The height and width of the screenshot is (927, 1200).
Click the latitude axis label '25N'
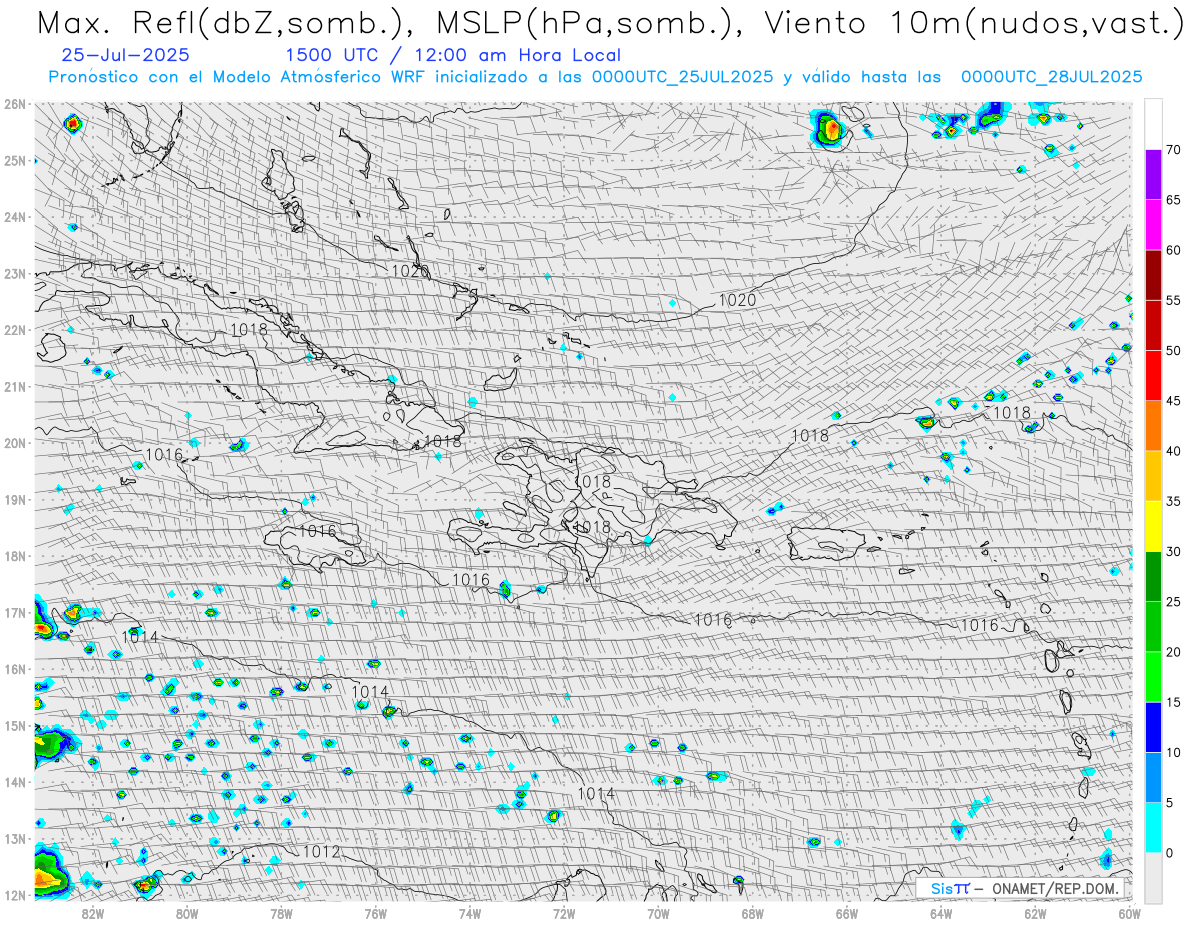click(x=15, y=160)
